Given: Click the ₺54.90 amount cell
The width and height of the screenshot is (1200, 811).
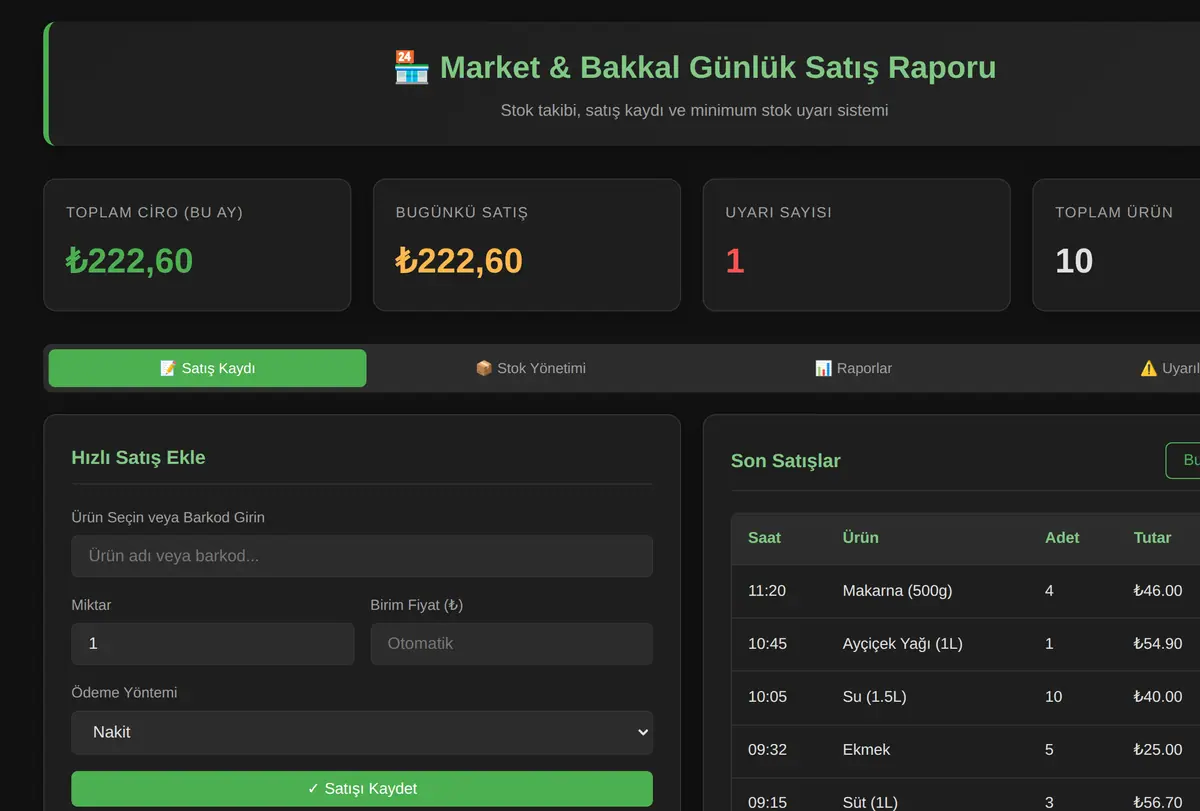Looking at the screenshot, I should [1158, 644].
